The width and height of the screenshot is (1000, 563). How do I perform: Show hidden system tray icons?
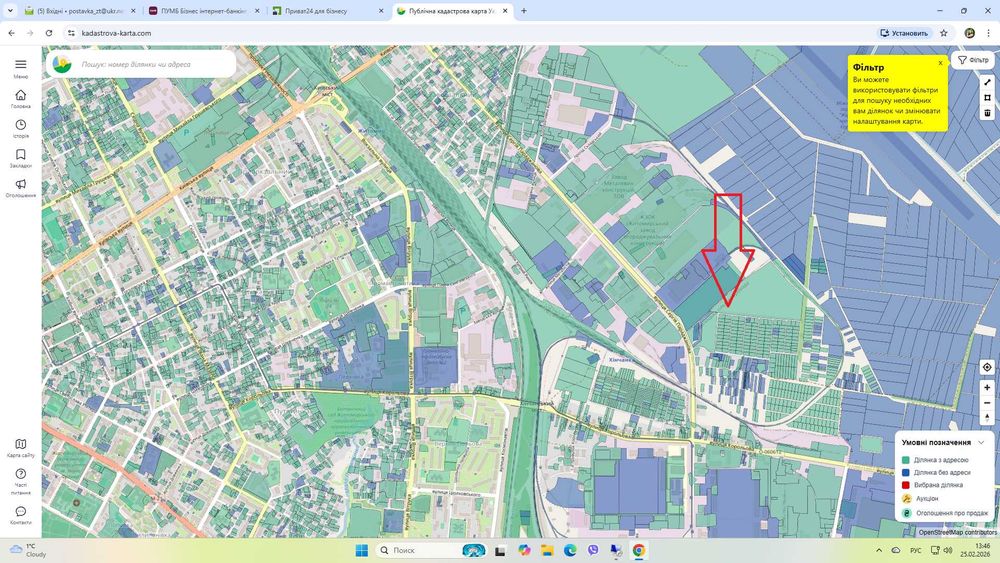pos(879,550)
